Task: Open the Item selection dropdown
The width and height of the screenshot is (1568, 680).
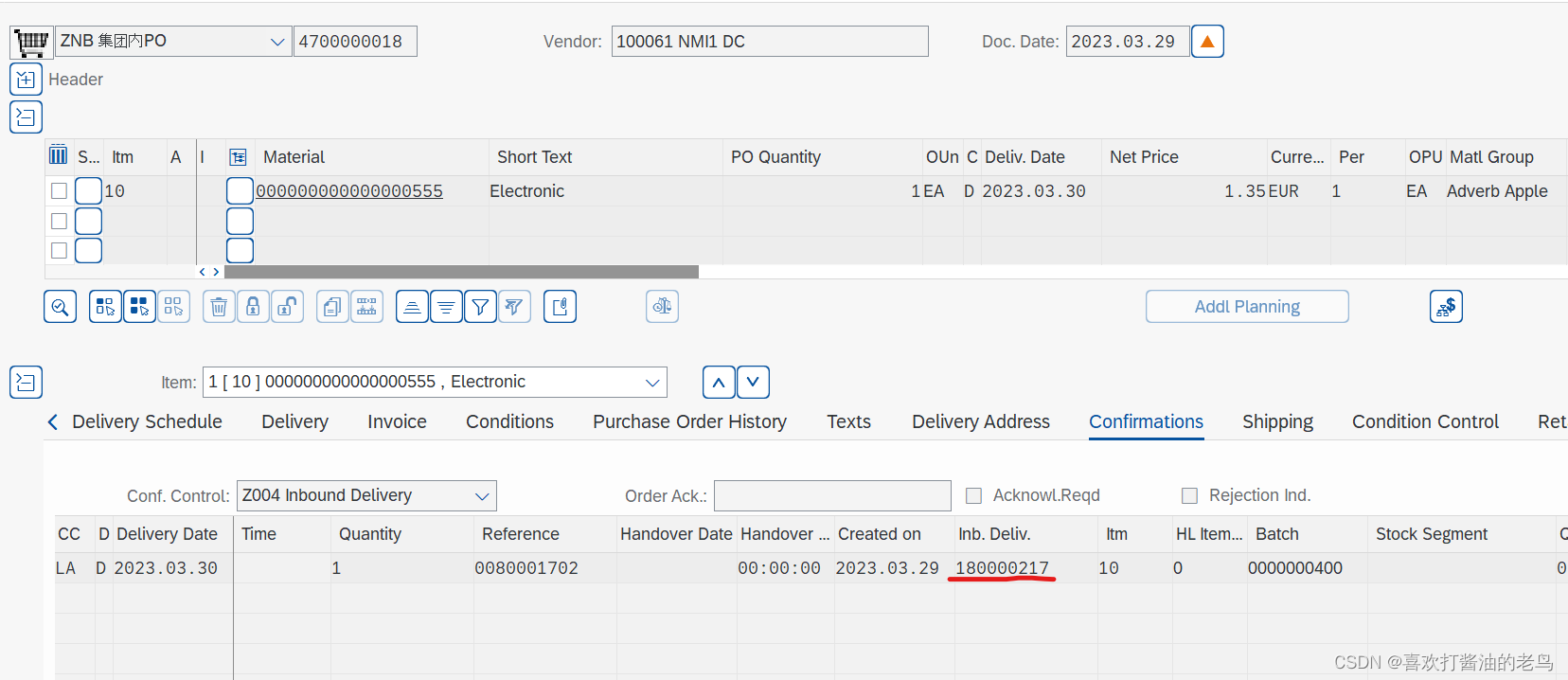Action: [x=651, y=382]
